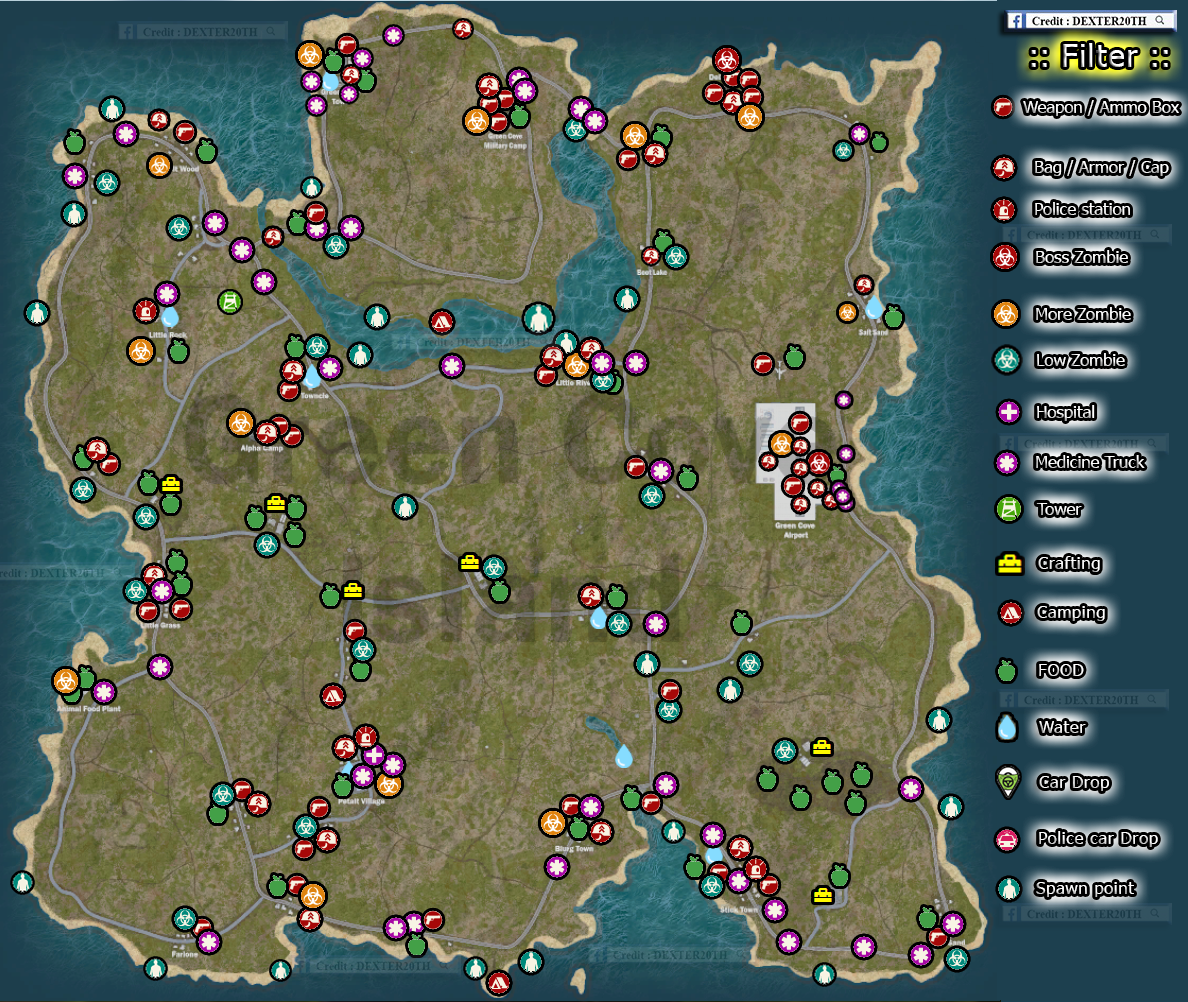The image size is (1188, 1002).
Task: Click the 'Alpha Camp' location label
Action: [261, 448]
